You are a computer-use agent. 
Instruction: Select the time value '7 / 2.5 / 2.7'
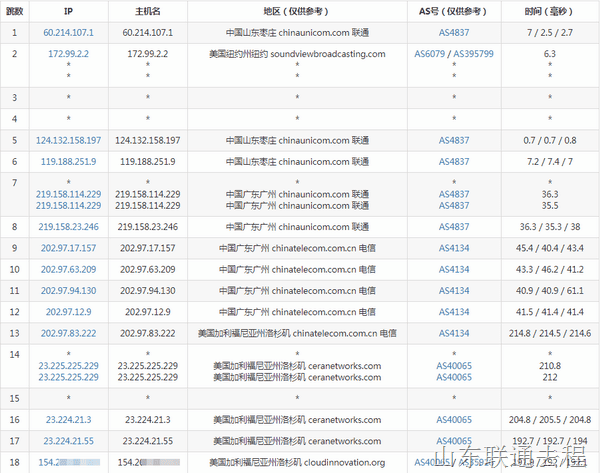tap(550, 33)
